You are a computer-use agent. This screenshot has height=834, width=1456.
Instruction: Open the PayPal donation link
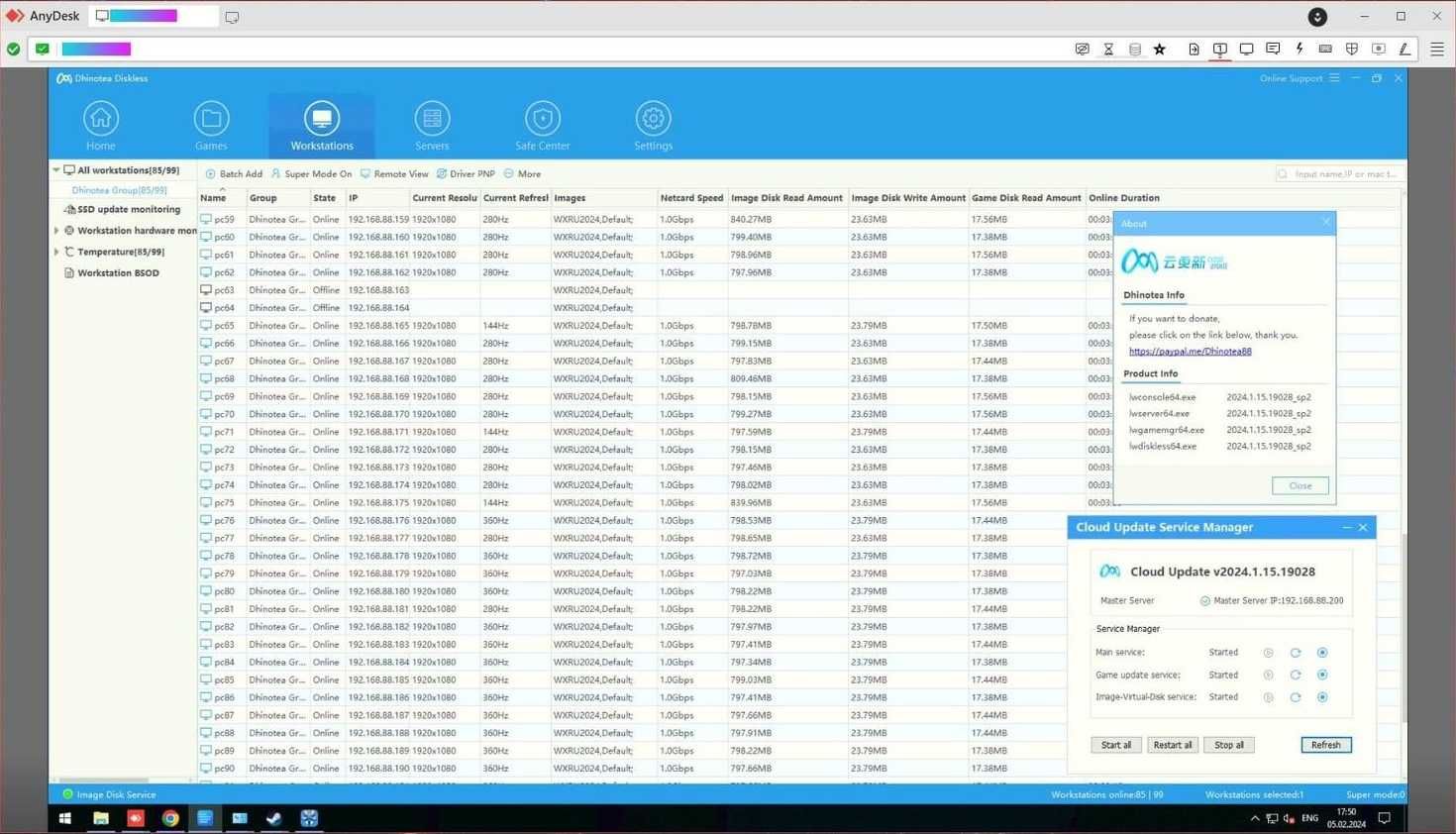[1190, 351]
